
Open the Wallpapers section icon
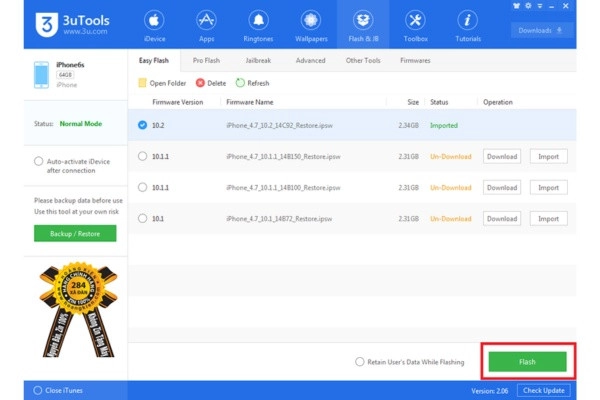pos(310,21)
